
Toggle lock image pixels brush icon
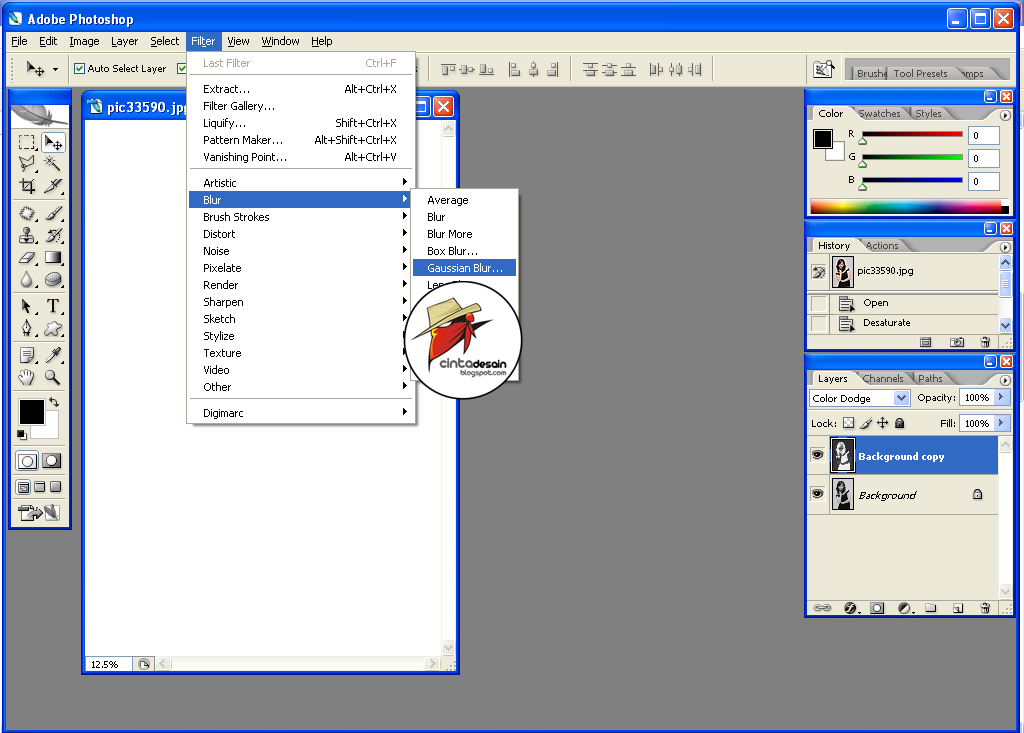point(866,423)
